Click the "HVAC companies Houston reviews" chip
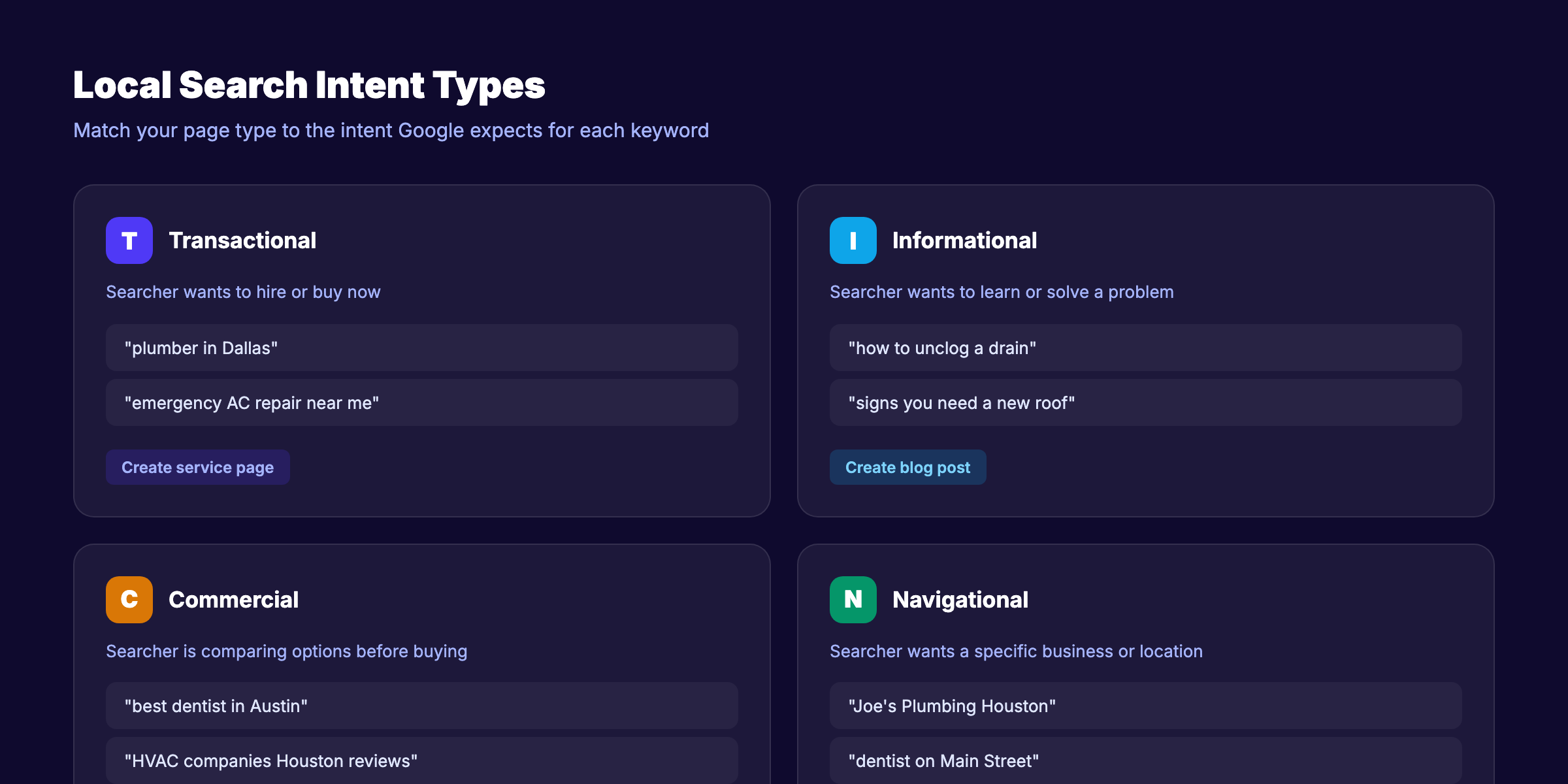Screen dimensions: 1568x784 click(x=421, y=760)
